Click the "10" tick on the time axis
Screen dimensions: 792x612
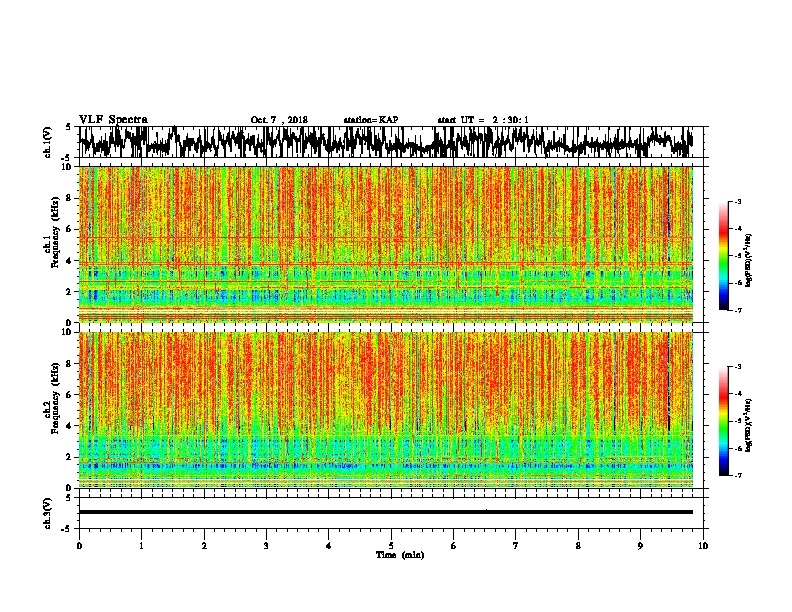703,546
